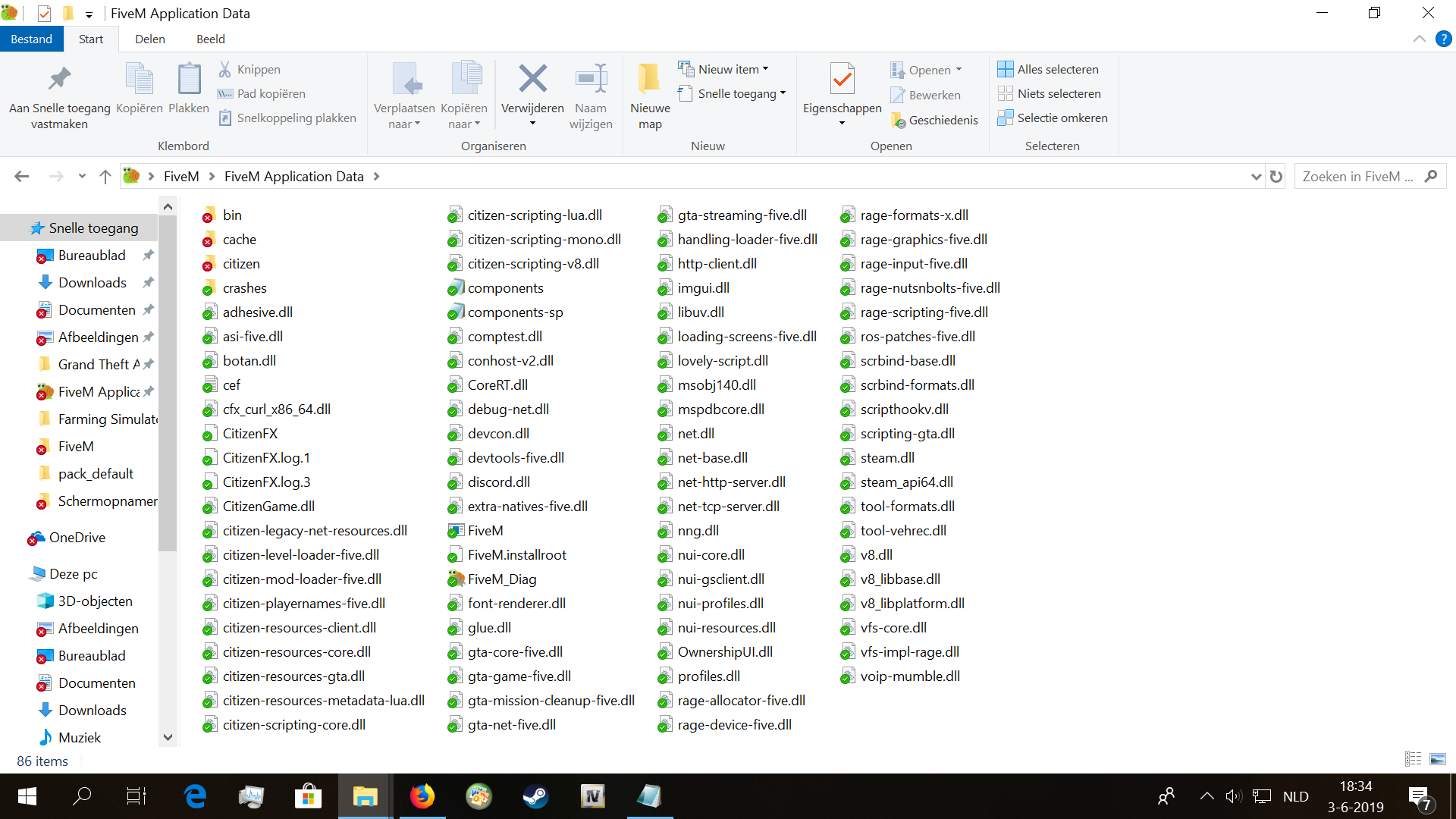Click the Verwijderen delete icon
Screen dimensions: 1456x819
point(532,79)
